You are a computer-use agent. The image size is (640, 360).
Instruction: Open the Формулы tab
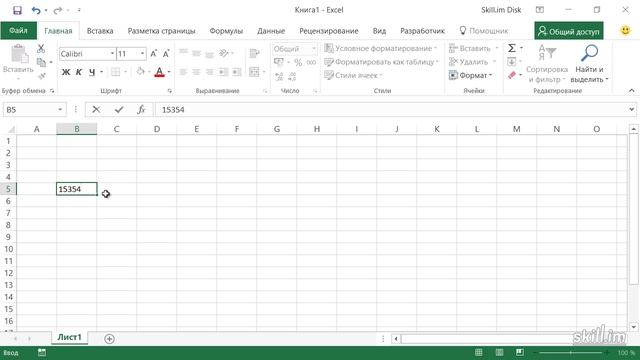pyautogui.click(x=226, y=31)
